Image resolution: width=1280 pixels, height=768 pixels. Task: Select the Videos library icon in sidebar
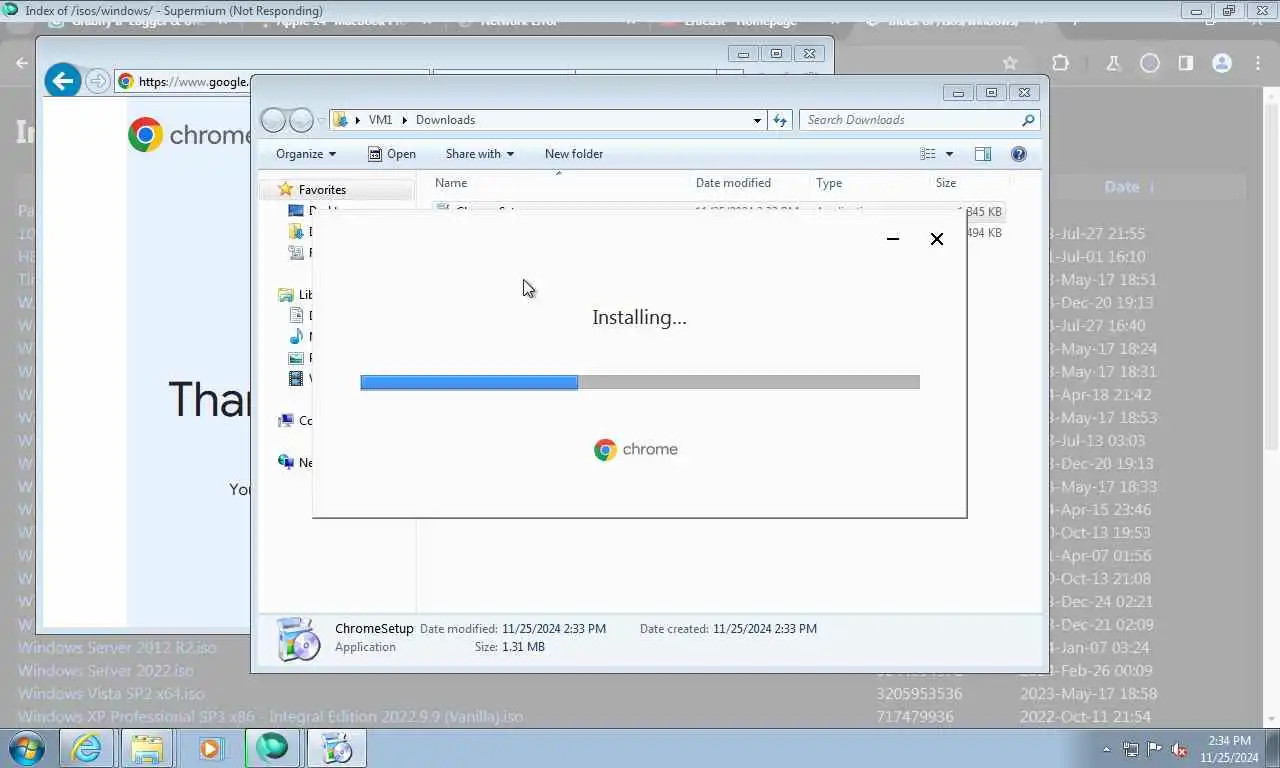pos(296,379)
